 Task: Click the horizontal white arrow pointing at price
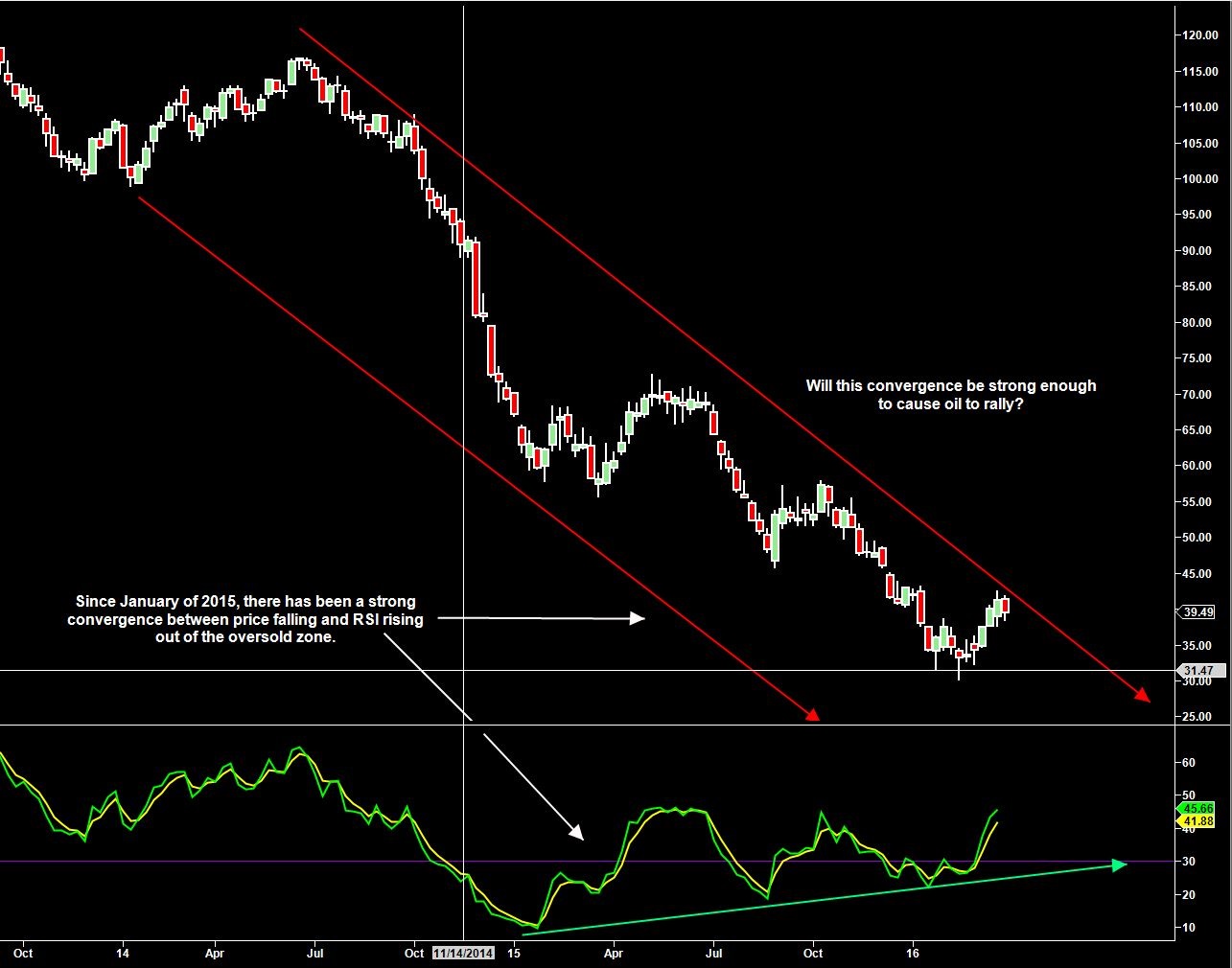click(636, 619)
